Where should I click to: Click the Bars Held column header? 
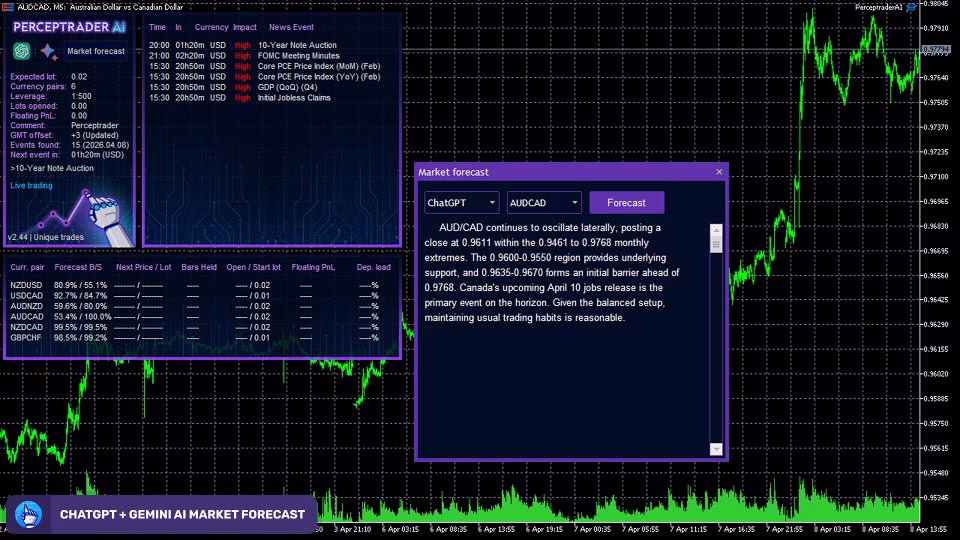[199, 267]
